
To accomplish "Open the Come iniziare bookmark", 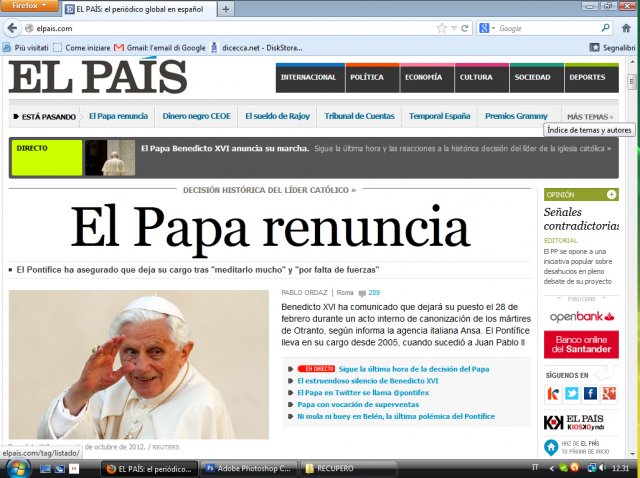I will point(82,48).
